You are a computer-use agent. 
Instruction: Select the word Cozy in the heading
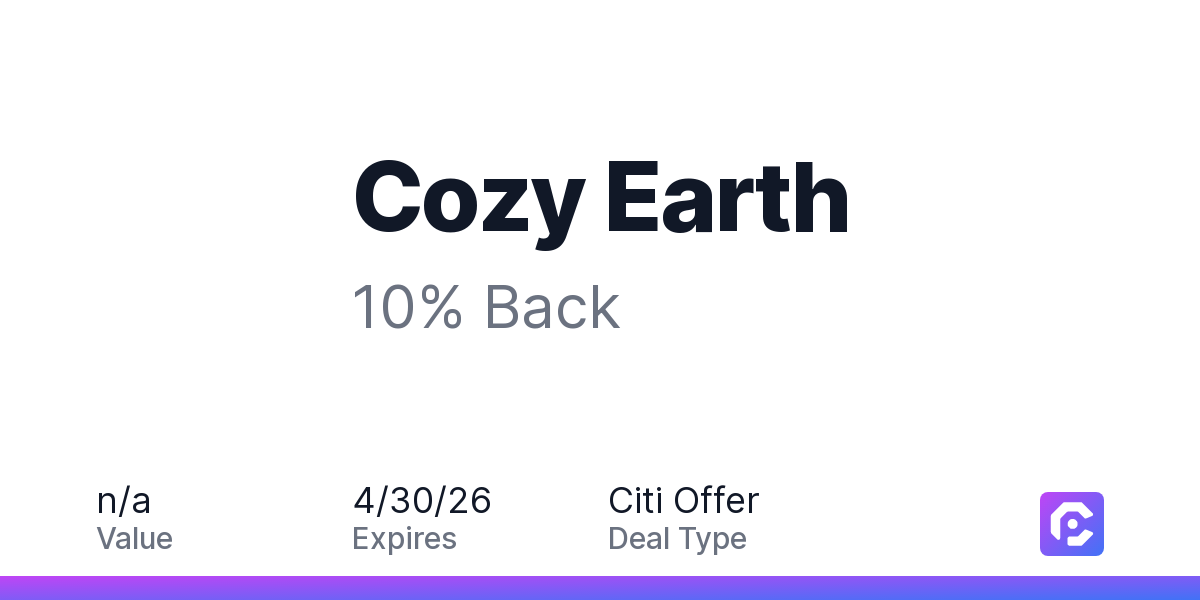pyautogui.click(x=468, y=200)
